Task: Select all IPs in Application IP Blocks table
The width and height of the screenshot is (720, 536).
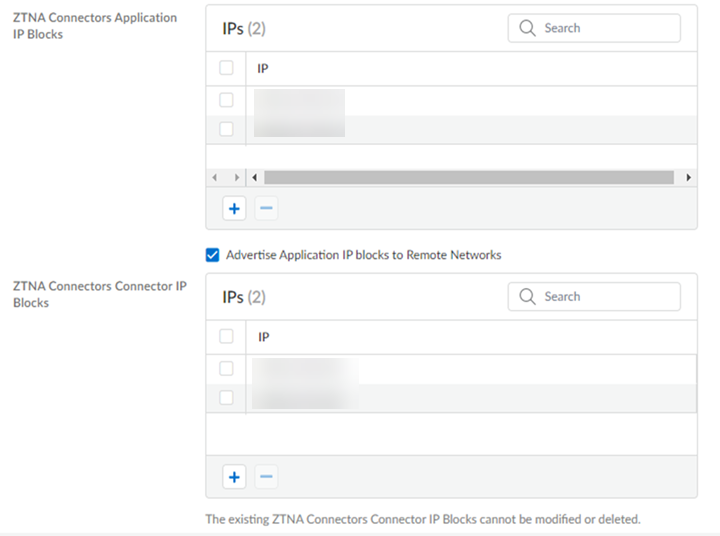Action: (x=226, y=68)
